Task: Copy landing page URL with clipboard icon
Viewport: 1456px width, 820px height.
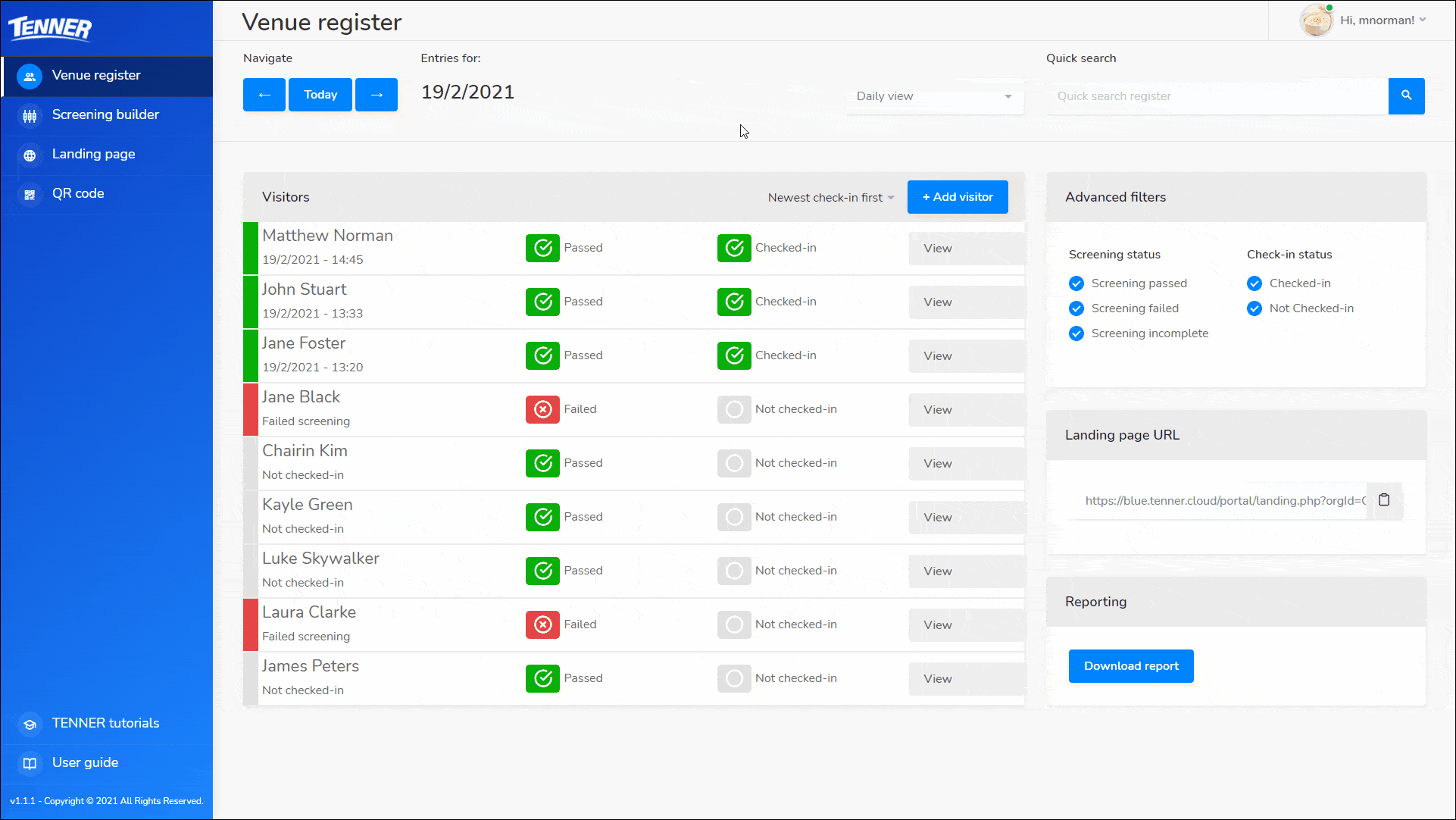Action: pyautogui.click(x=1384, y=500)
